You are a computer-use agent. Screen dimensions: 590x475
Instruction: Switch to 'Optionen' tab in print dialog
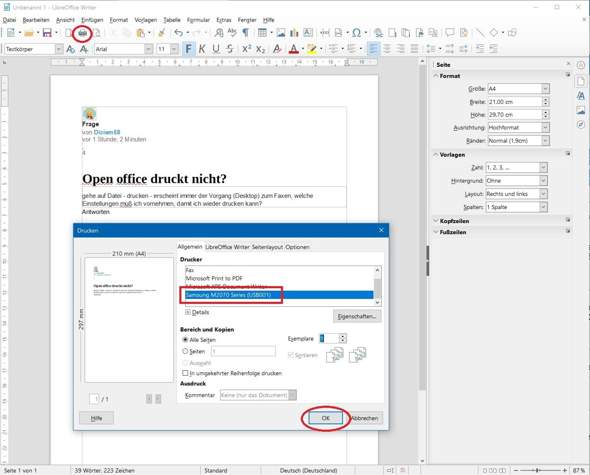(x=297, y=247)
